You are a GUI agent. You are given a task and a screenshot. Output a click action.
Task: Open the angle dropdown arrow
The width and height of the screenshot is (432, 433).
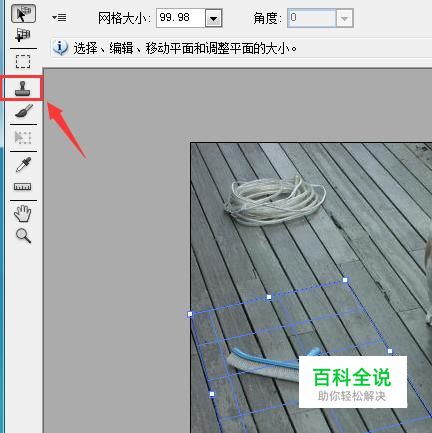pyautogui.click(x=344, y=18)
